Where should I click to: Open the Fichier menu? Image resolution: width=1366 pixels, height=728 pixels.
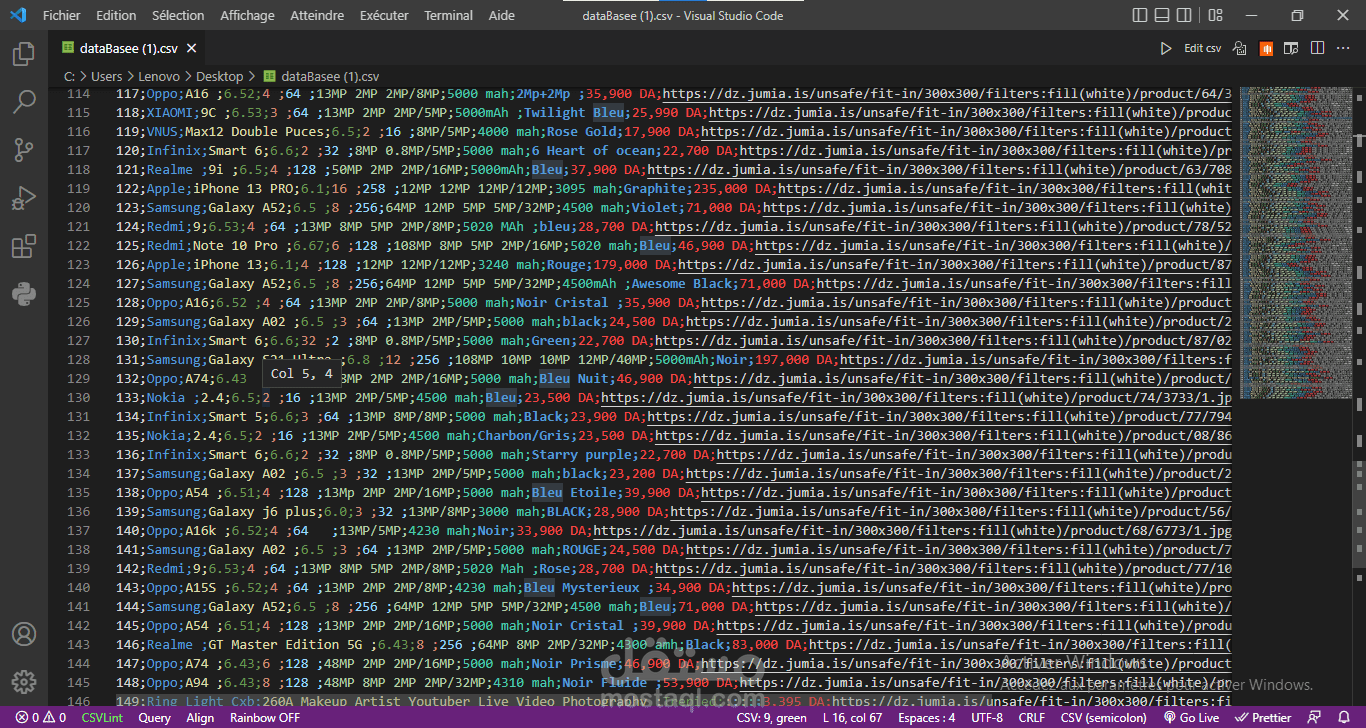pyautogui.click(x=62, y=15)
